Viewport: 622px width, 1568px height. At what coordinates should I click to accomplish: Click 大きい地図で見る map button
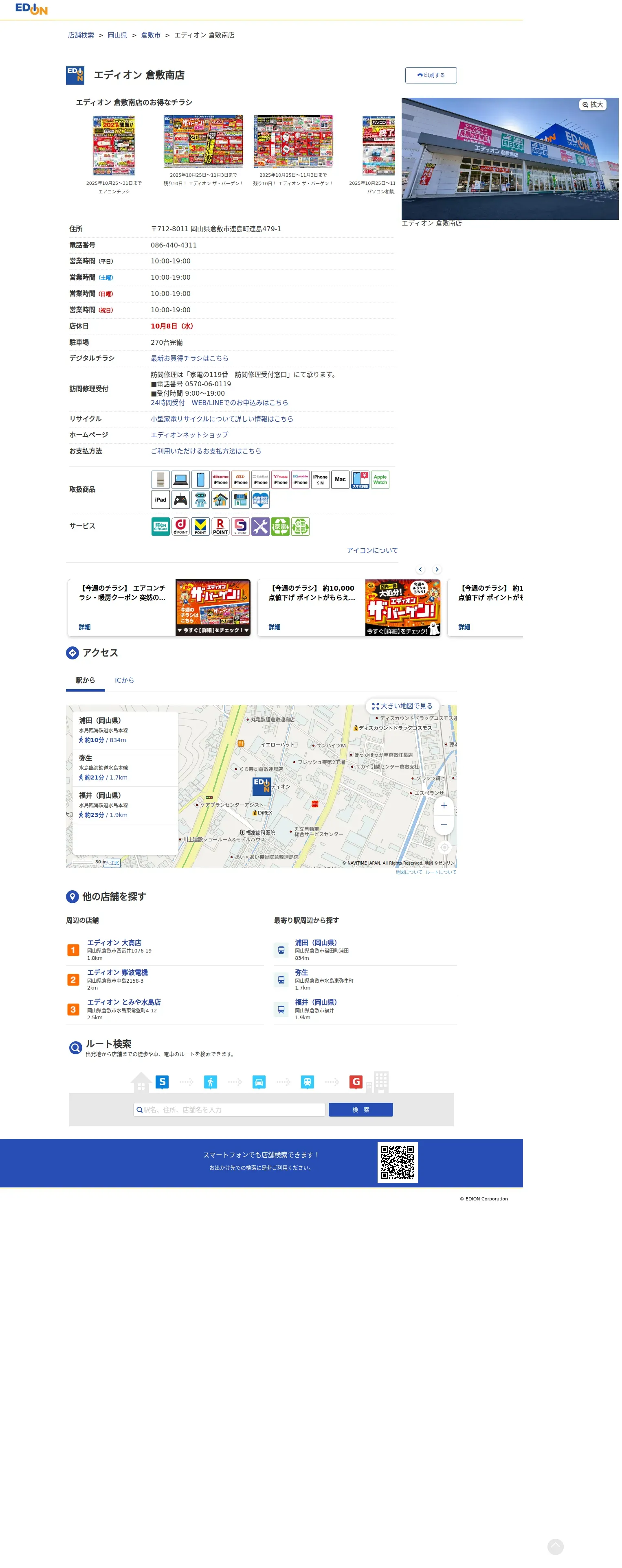pyautogui.click(x=403, y=706)
